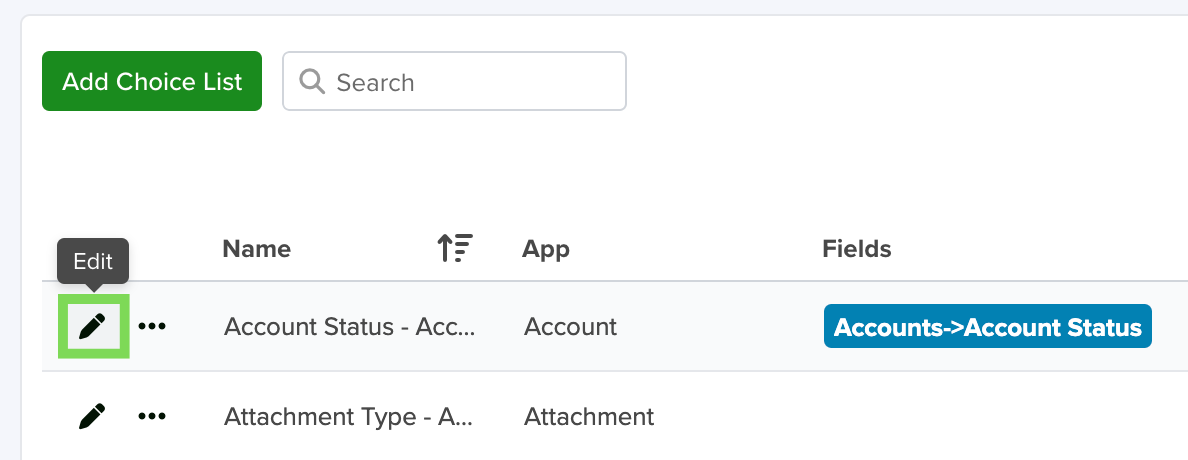Click the App column header

(x=546, y=249)
